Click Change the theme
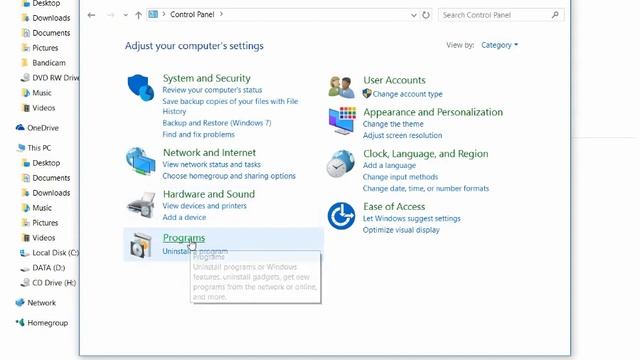The image size is (640, 360). coord(393,124)
